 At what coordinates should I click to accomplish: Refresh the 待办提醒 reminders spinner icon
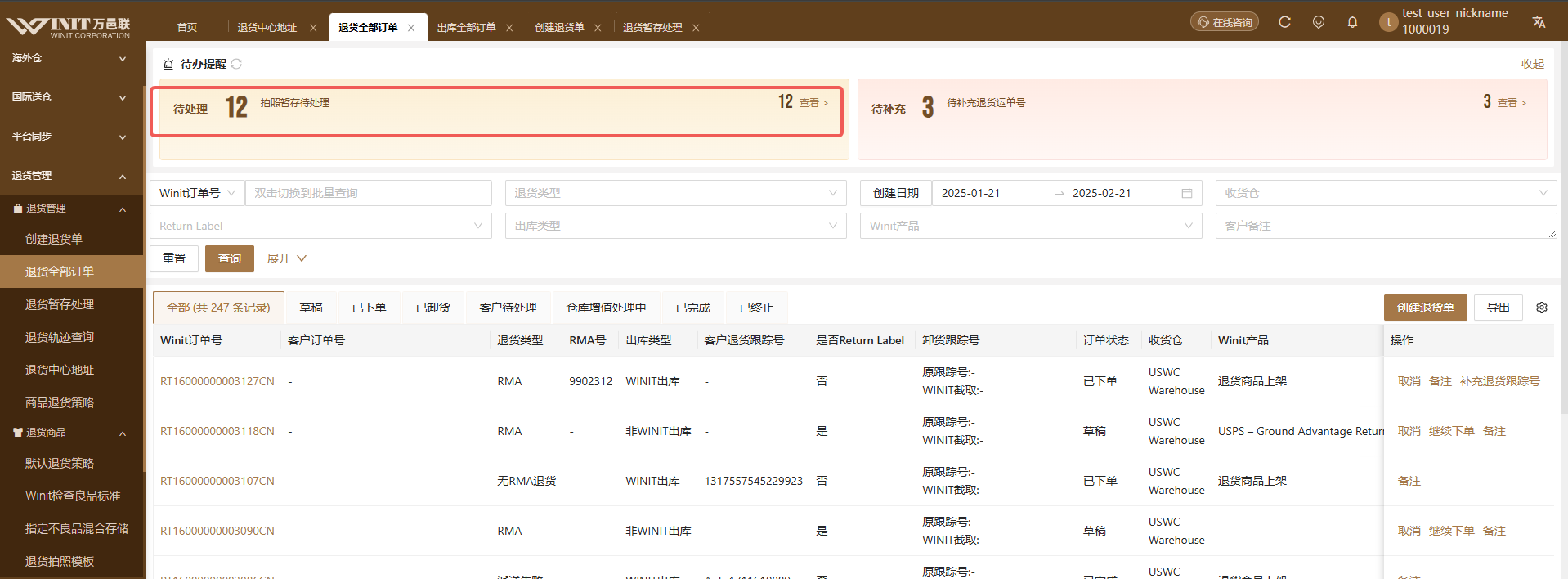(x=236, y=64)
